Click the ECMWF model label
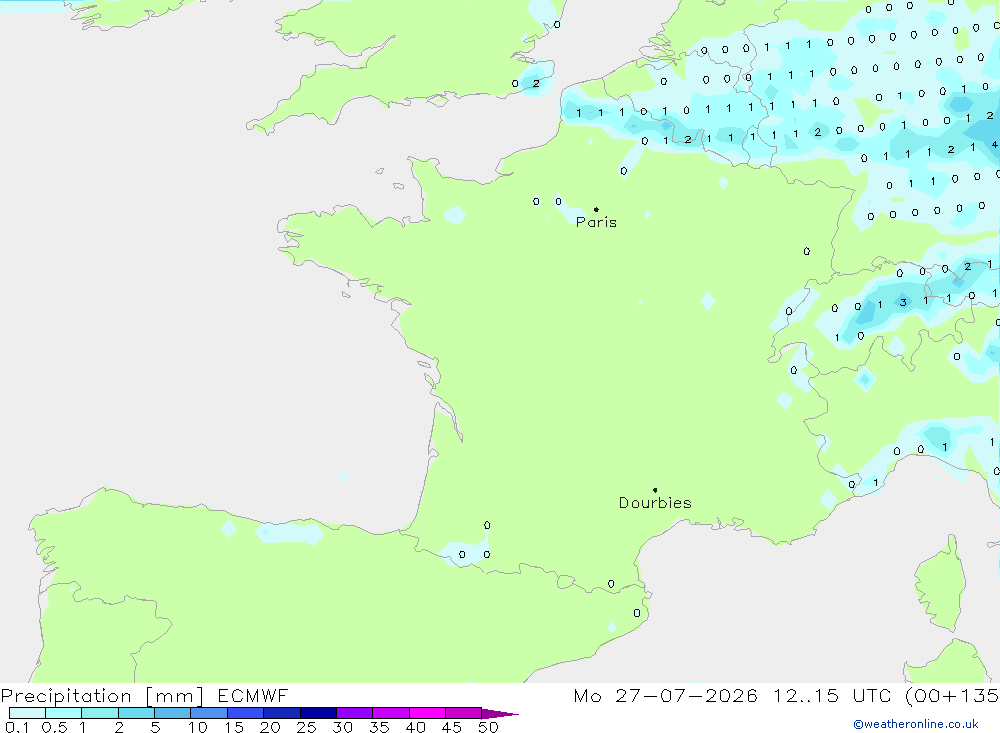The height and width of the screenshot is (733, 1000). 253,695
